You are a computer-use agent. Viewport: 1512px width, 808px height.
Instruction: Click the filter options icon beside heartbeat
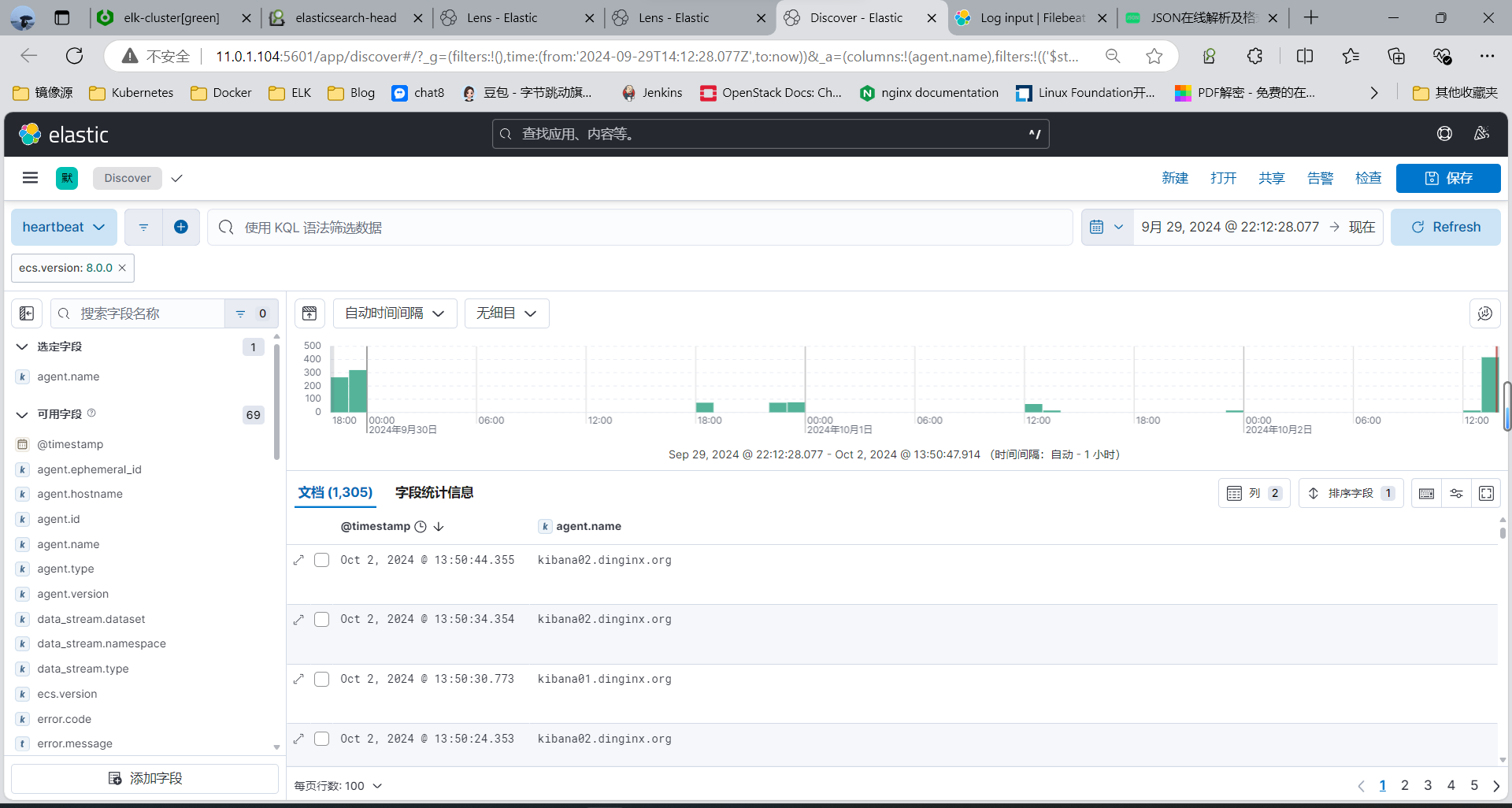pos(143,227)
